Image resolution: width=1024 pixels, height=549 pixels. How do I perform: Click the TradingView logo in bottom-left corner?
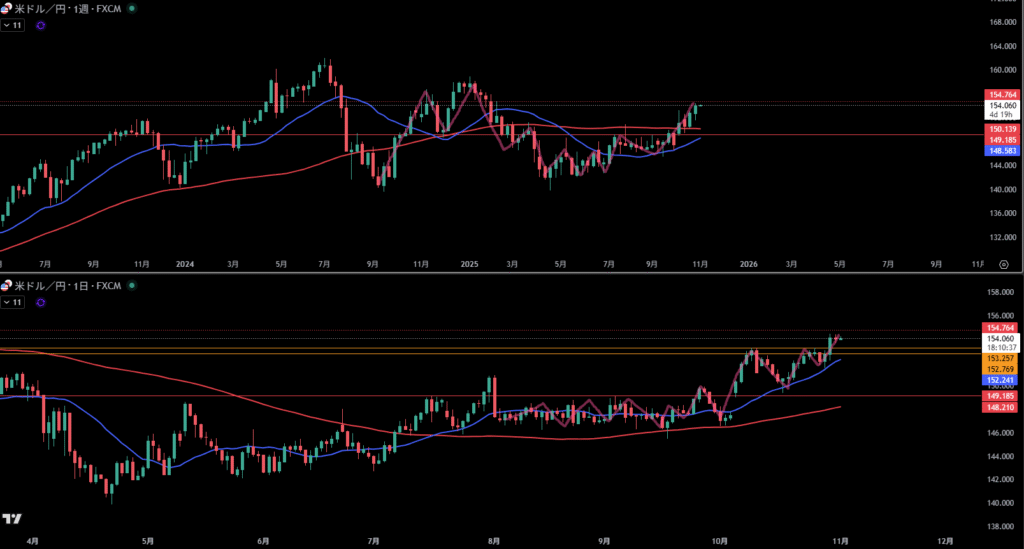(x=12, y=518)
